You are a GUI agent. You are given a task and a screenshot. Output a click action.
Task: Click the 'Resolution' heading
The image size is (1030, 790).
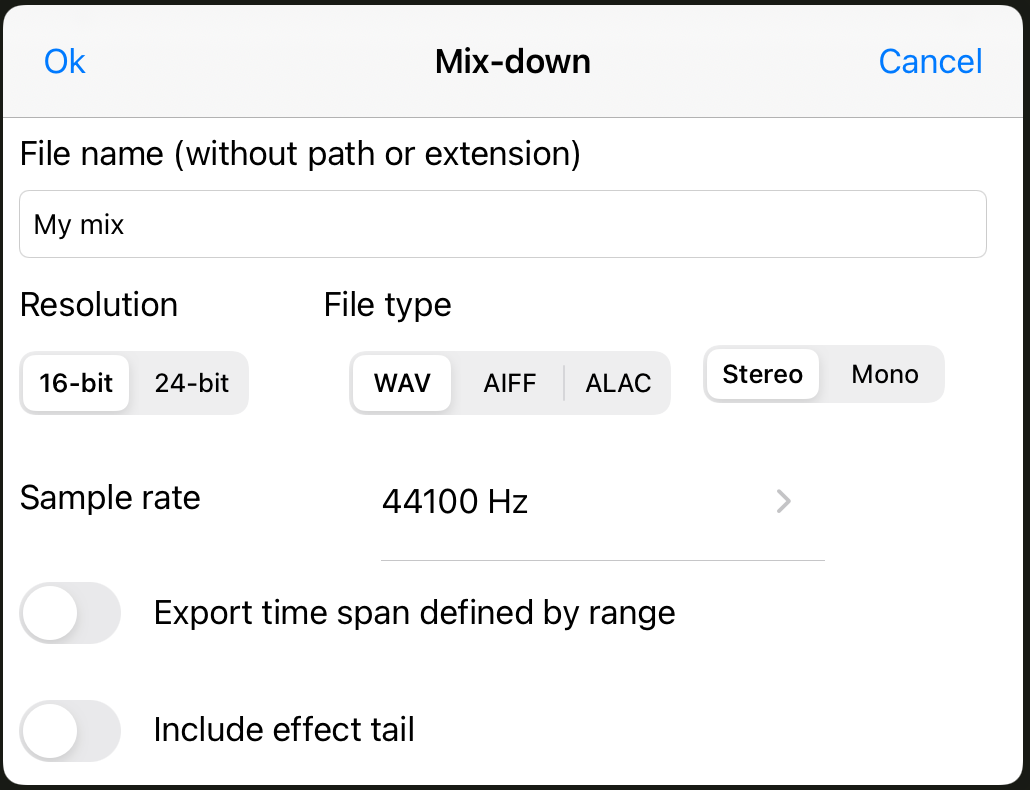99,305
